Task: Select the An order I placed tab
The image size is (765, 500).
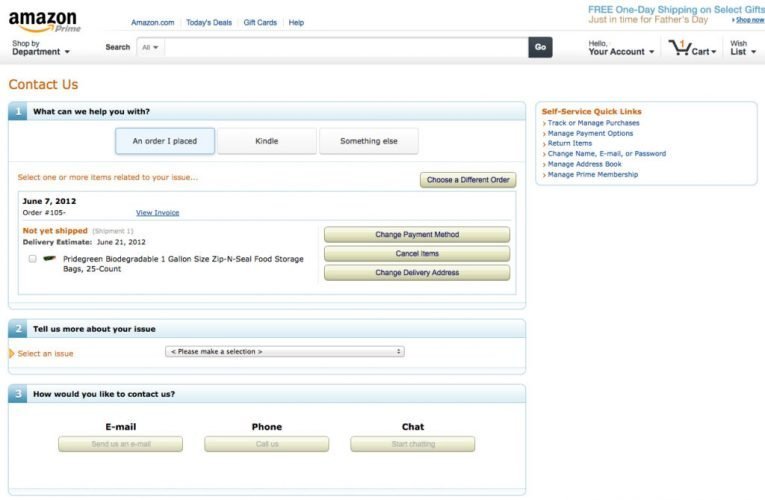Action: (165, 141)
